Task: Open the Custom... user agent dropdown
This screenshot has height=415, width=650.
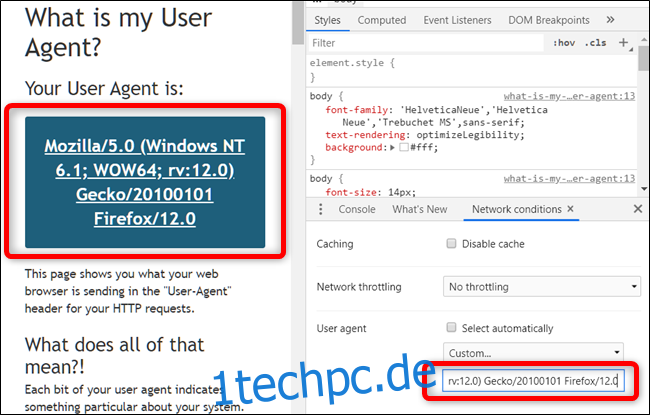Action: 533,352
